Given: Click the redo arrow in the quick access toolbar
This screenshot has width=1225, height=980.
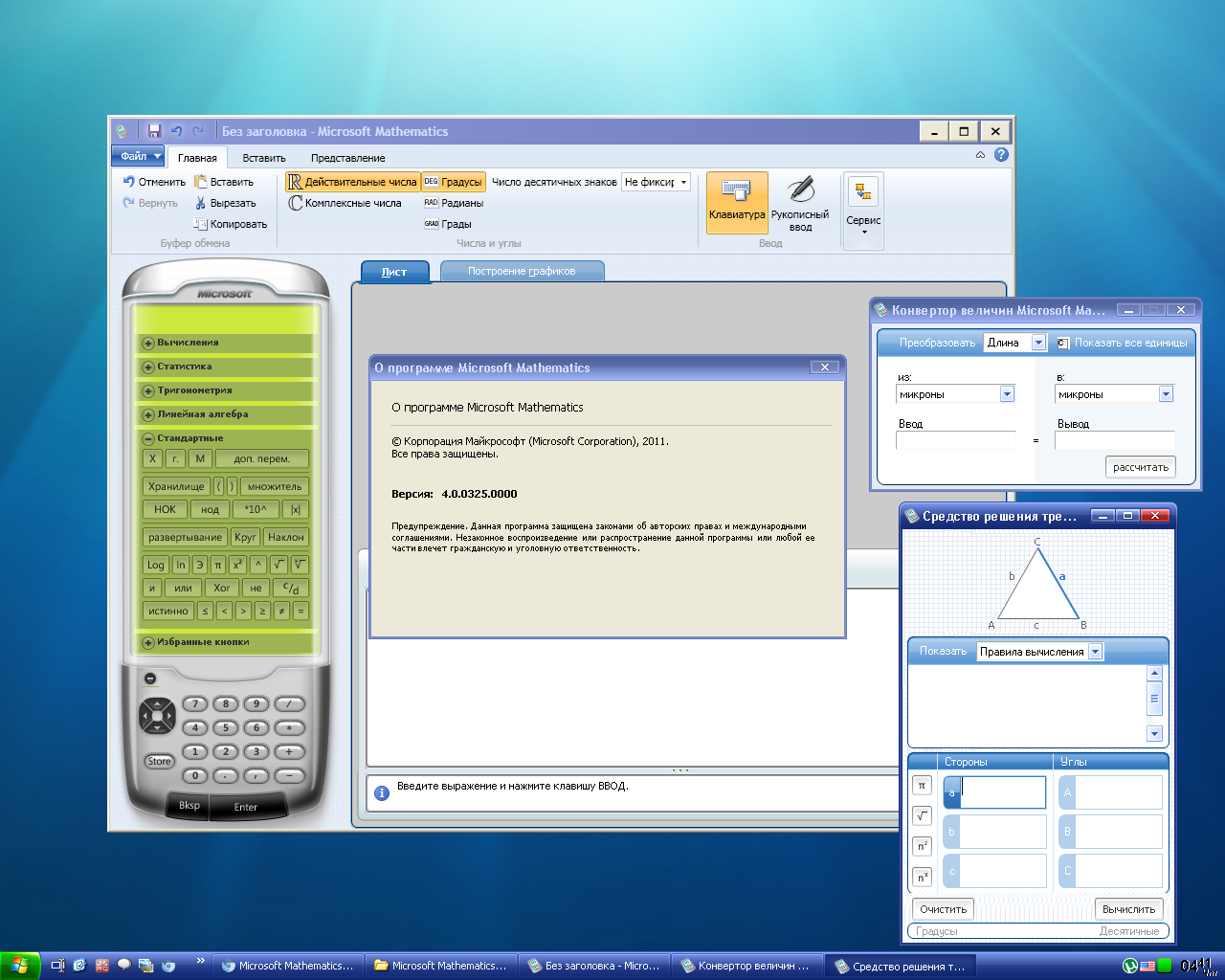Looking at the screenshot, I should [x=198, y=131].
